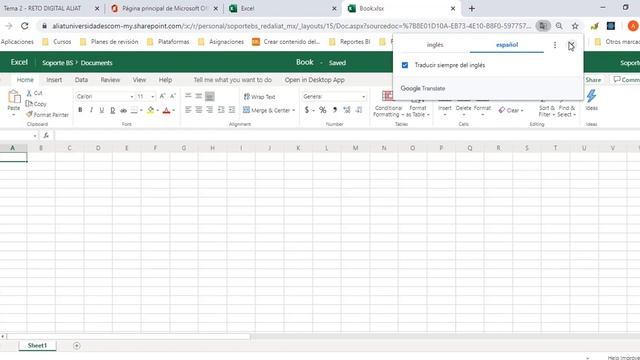Close the Google Translate popup
Screen dimensions: 640x360
coord(571,45)
